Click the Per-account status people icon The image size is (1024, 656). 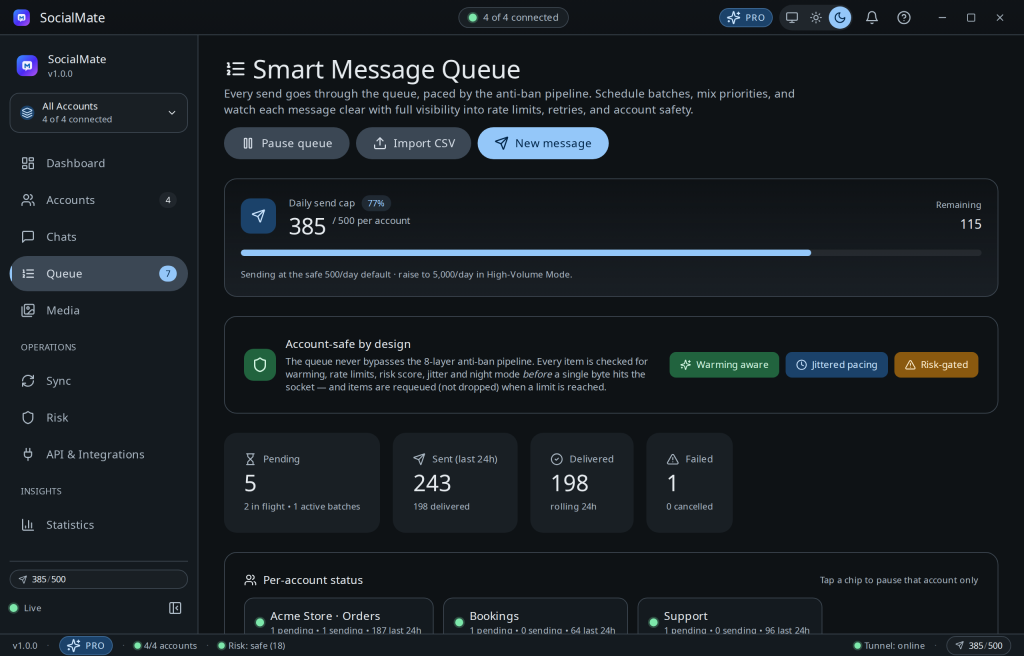point(250,580)
